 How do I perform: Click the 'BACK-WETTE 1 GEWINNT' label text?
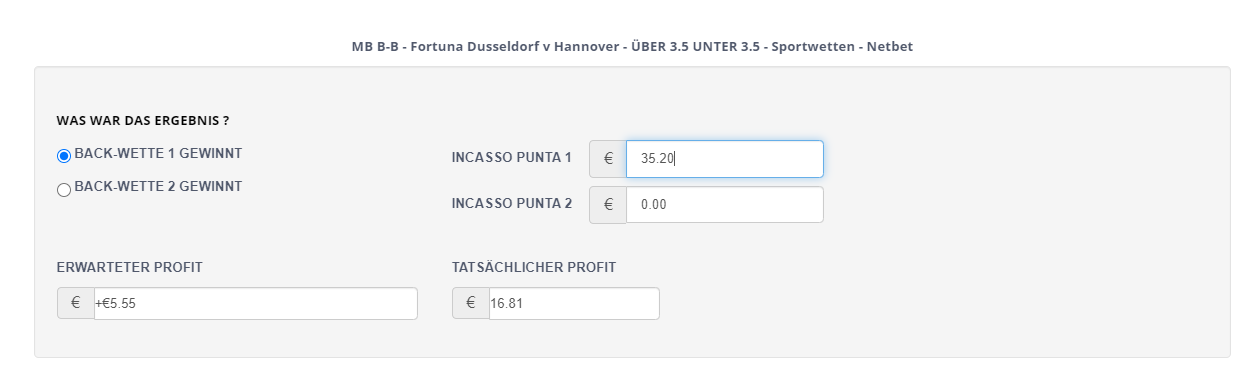tap(158, 153)
